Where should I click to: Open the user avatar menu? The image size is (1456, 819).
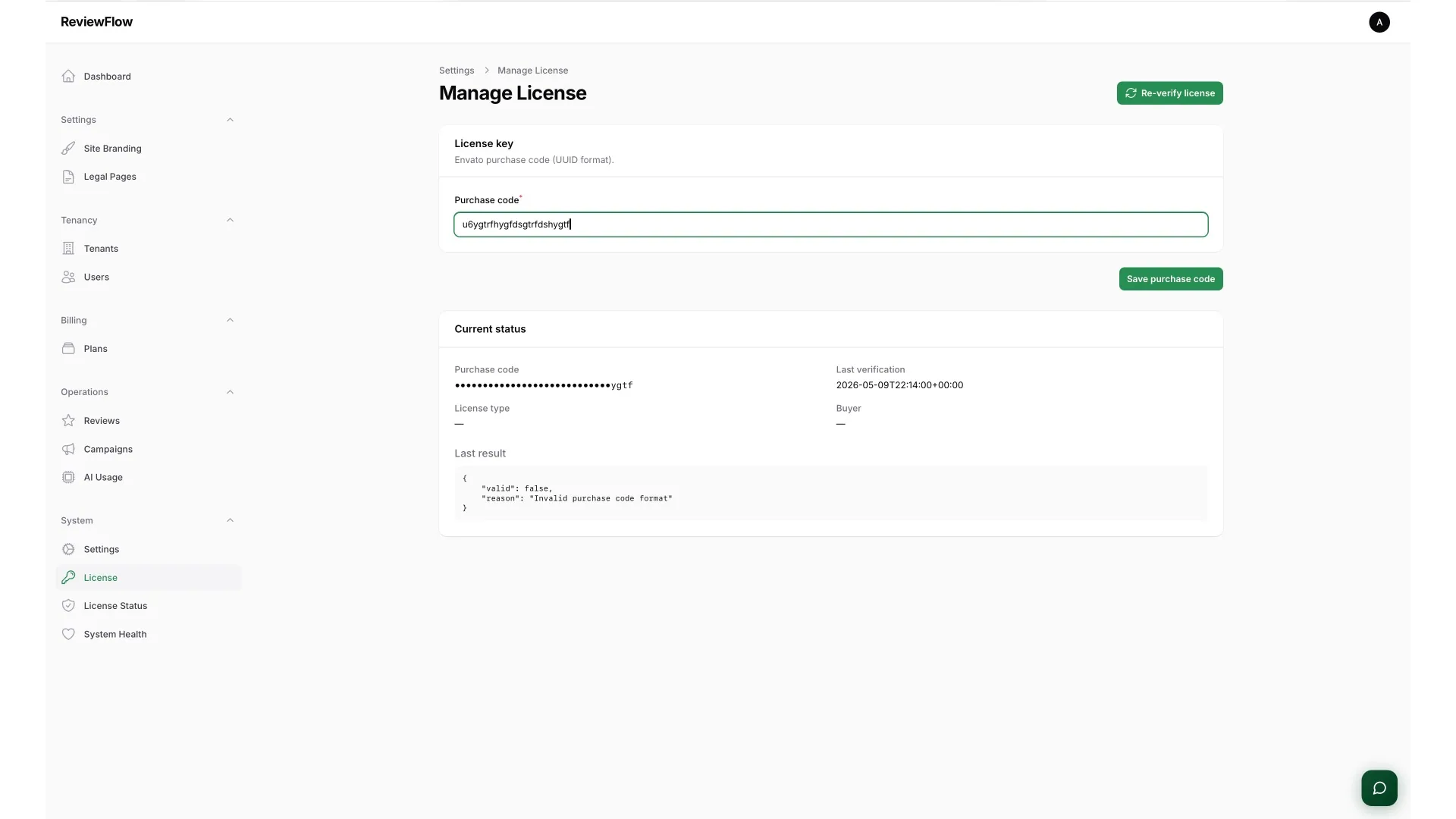(x=1379, y=22)
